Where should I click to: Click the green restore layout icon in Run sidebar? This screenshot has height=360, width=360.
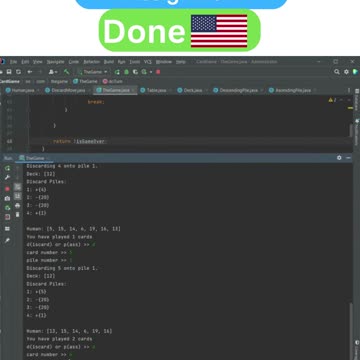pos(7,208)
